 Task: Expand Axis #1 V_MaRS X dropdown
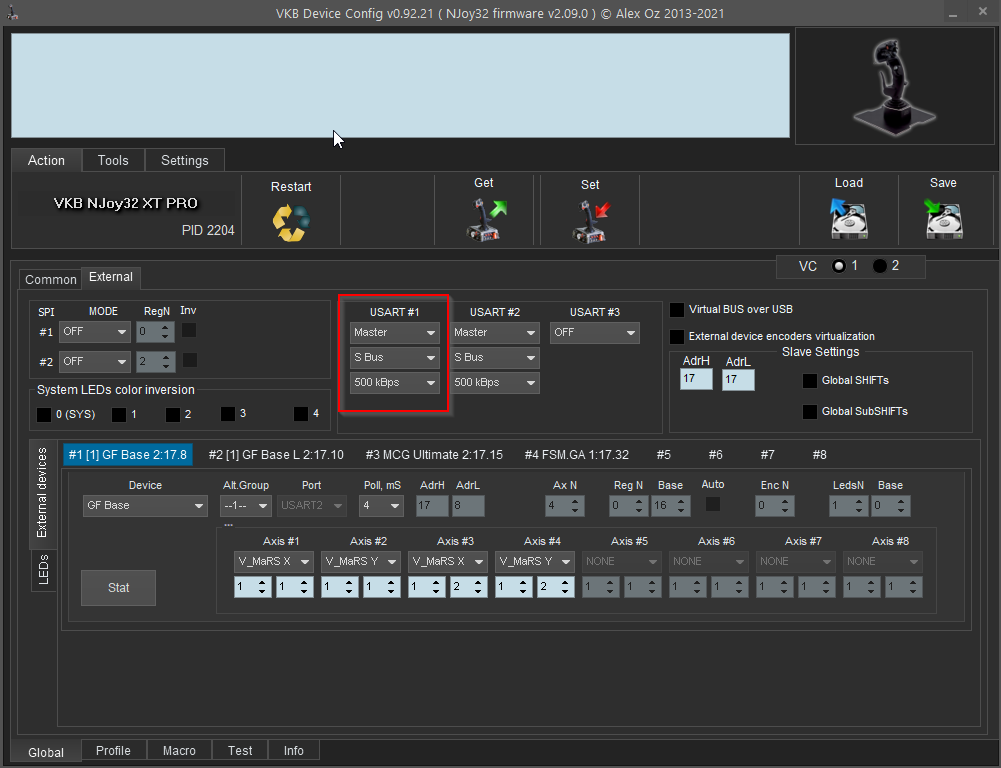pos(274,562)
